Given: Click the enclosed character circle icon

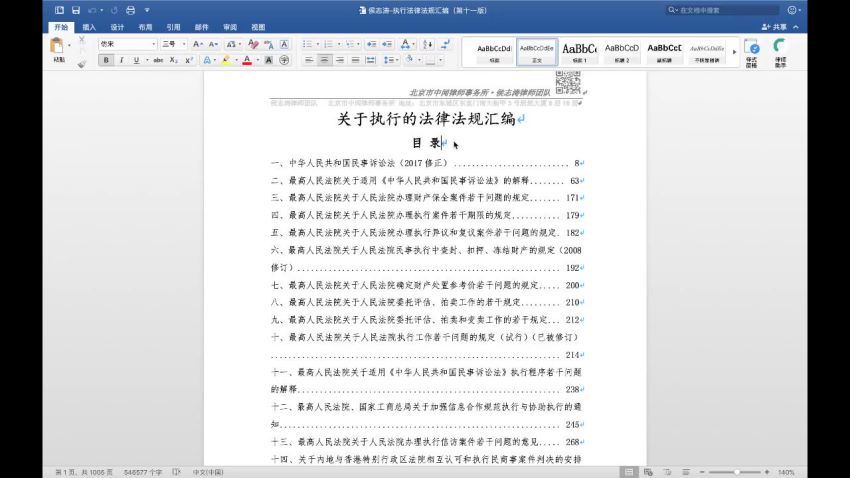Looking at the screenshot, I should pos(284,60).
